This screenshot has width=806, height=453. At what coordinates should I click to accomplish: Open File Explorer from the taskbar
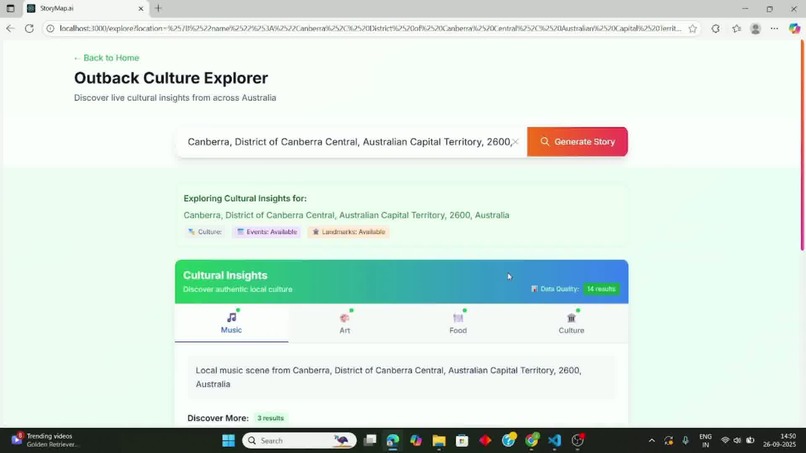(439, 441)
